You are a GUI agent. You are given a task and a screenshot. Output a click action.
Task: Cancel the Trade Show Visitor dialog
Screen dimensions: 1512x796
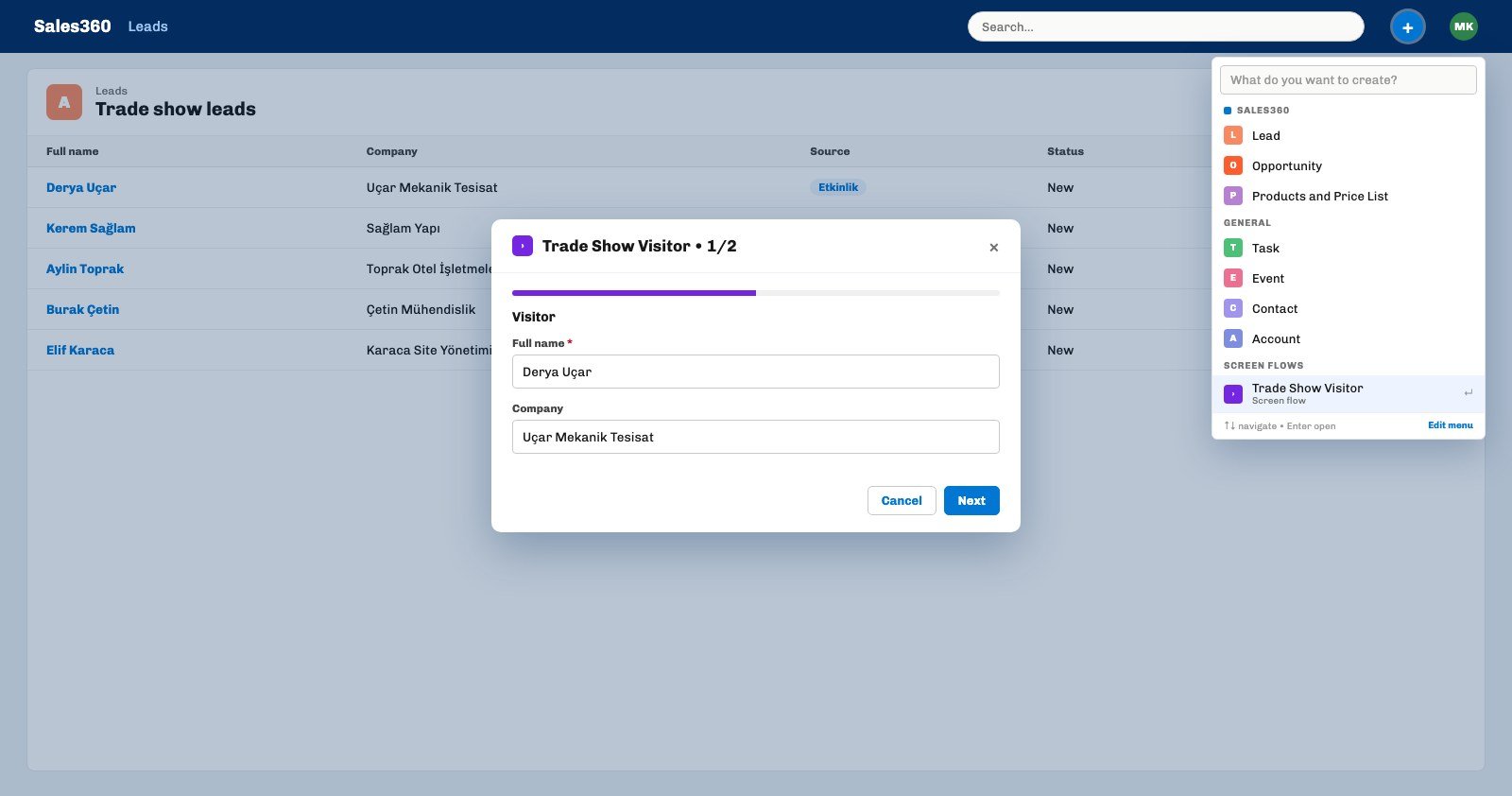click(902, 501)
